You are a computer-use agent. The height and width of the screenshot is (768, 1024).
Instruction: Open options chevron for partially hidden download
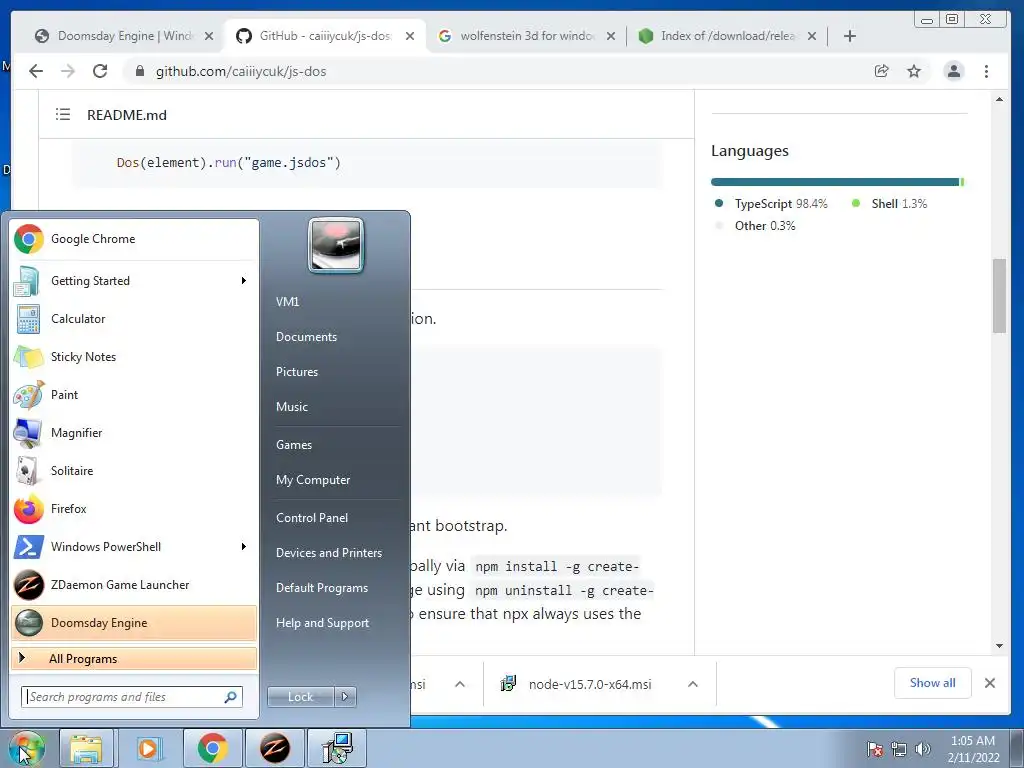tap(460, 684)
